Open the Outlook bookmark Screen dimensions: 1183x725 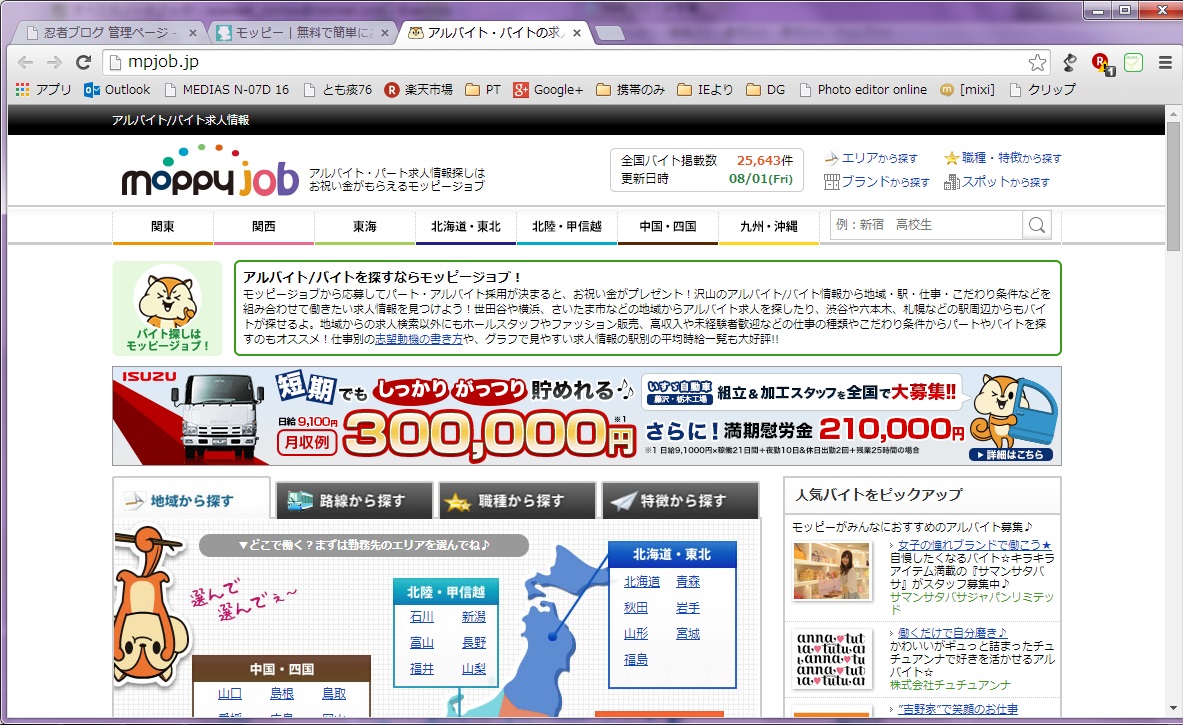click(x=118, y=90)
